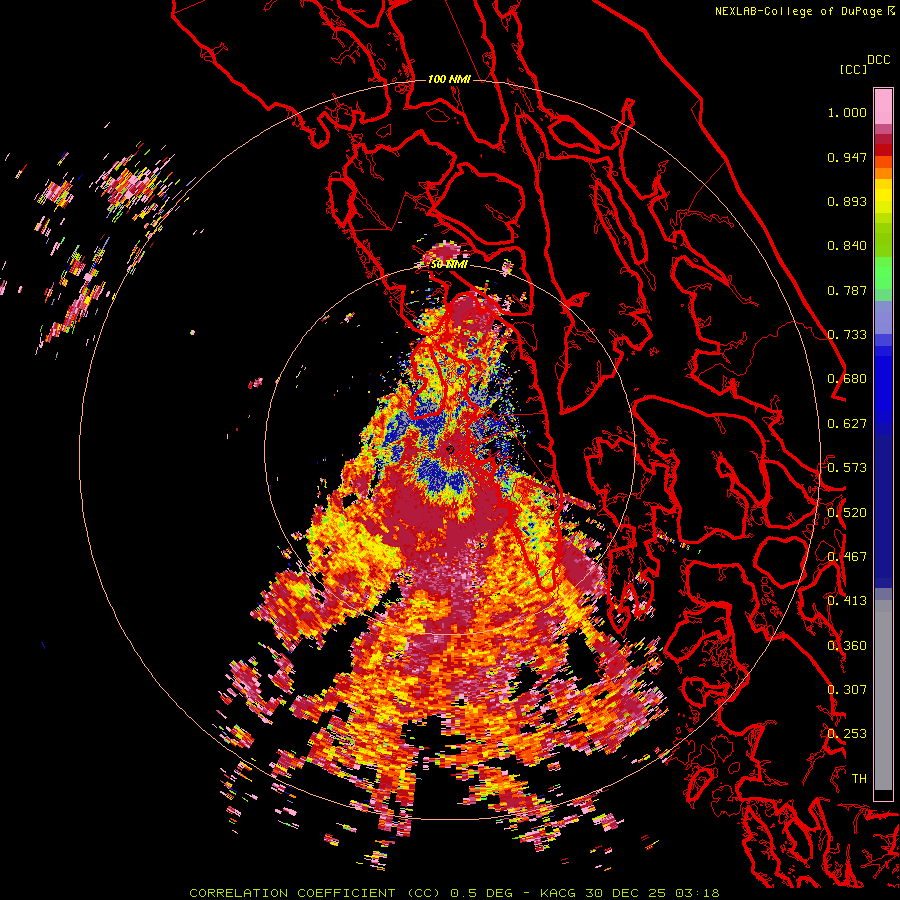Click the 0.573 color scale value
The image size is (900, 900).
click(x=847, y=468)
